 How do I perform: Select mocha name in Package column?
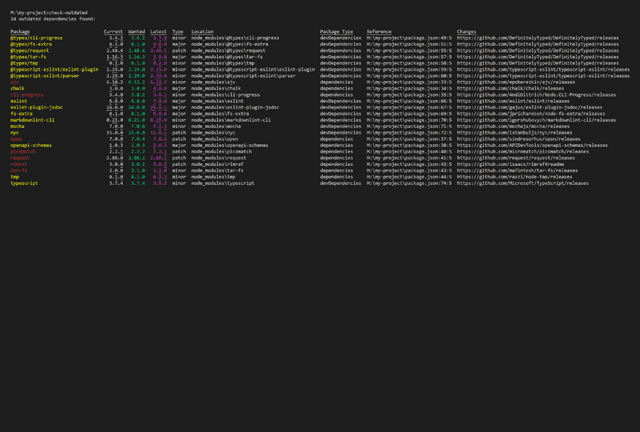[18, 127]
